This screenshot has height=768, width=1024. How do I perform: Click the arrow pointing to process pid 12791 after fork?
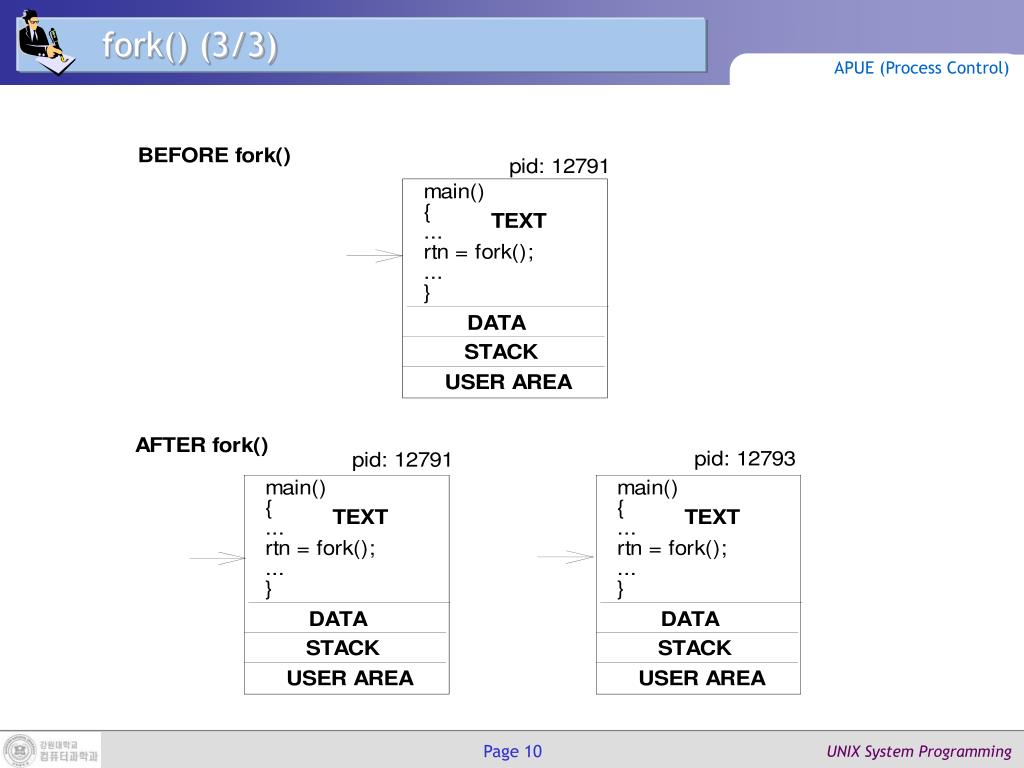217,558
